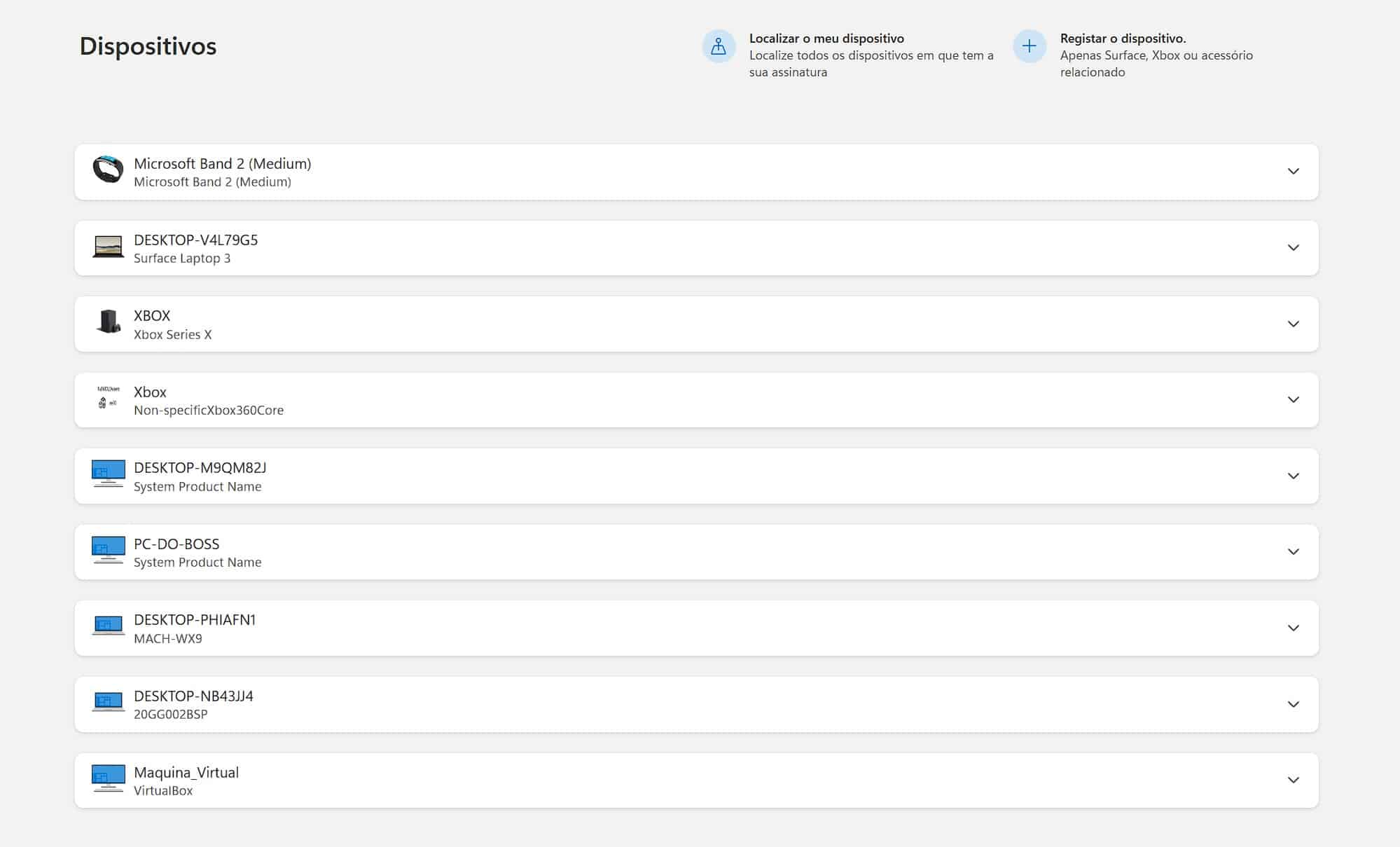Click the plus icon to register device

[1029, 46]
